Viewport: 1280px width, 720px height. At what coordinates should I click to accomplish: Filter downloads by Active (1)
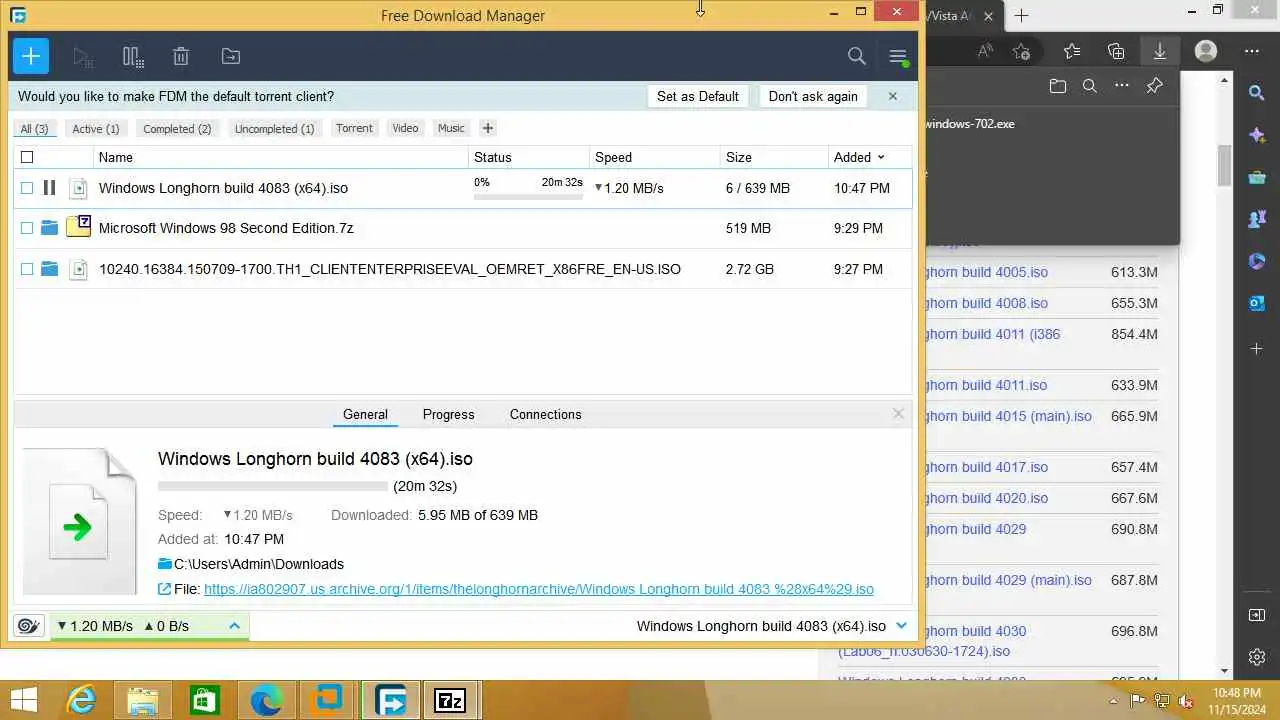pos(96,128)
